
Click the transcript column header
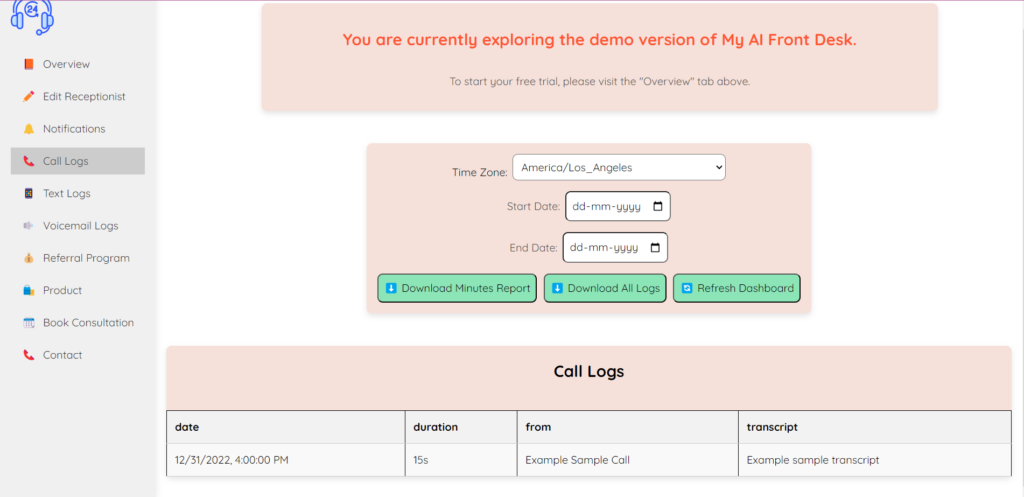(x=874, y=427)
